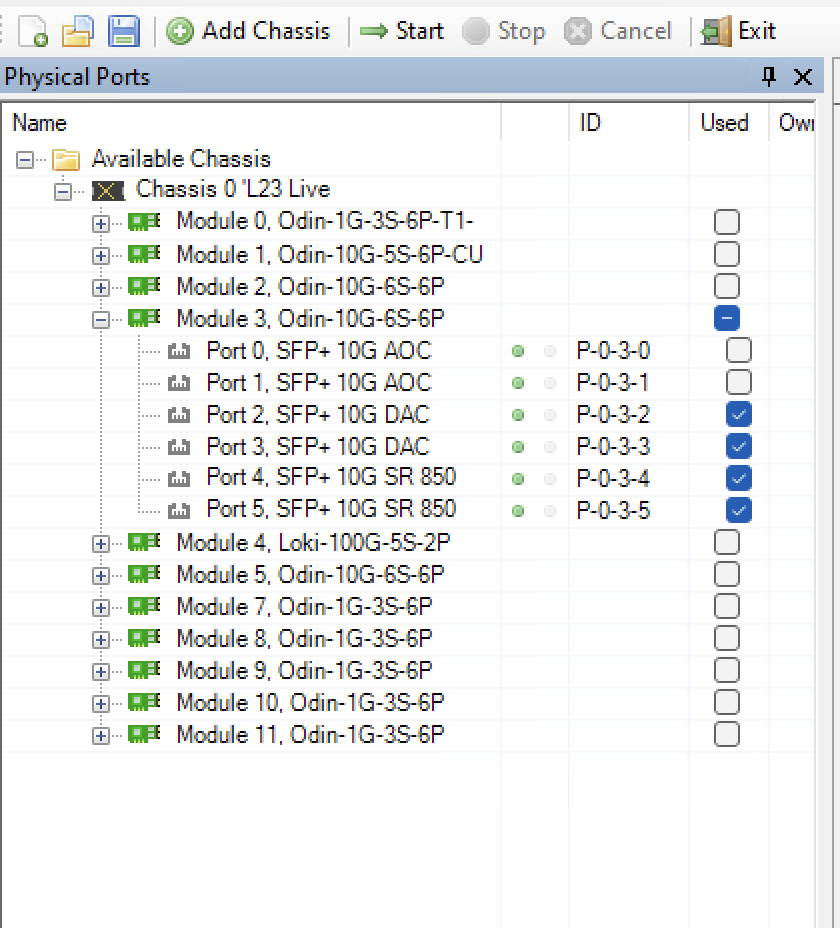Click the New configuration file icon
The width and height of the screenshot is (840, 928).
pyautogui.click(x=34, y=31)
